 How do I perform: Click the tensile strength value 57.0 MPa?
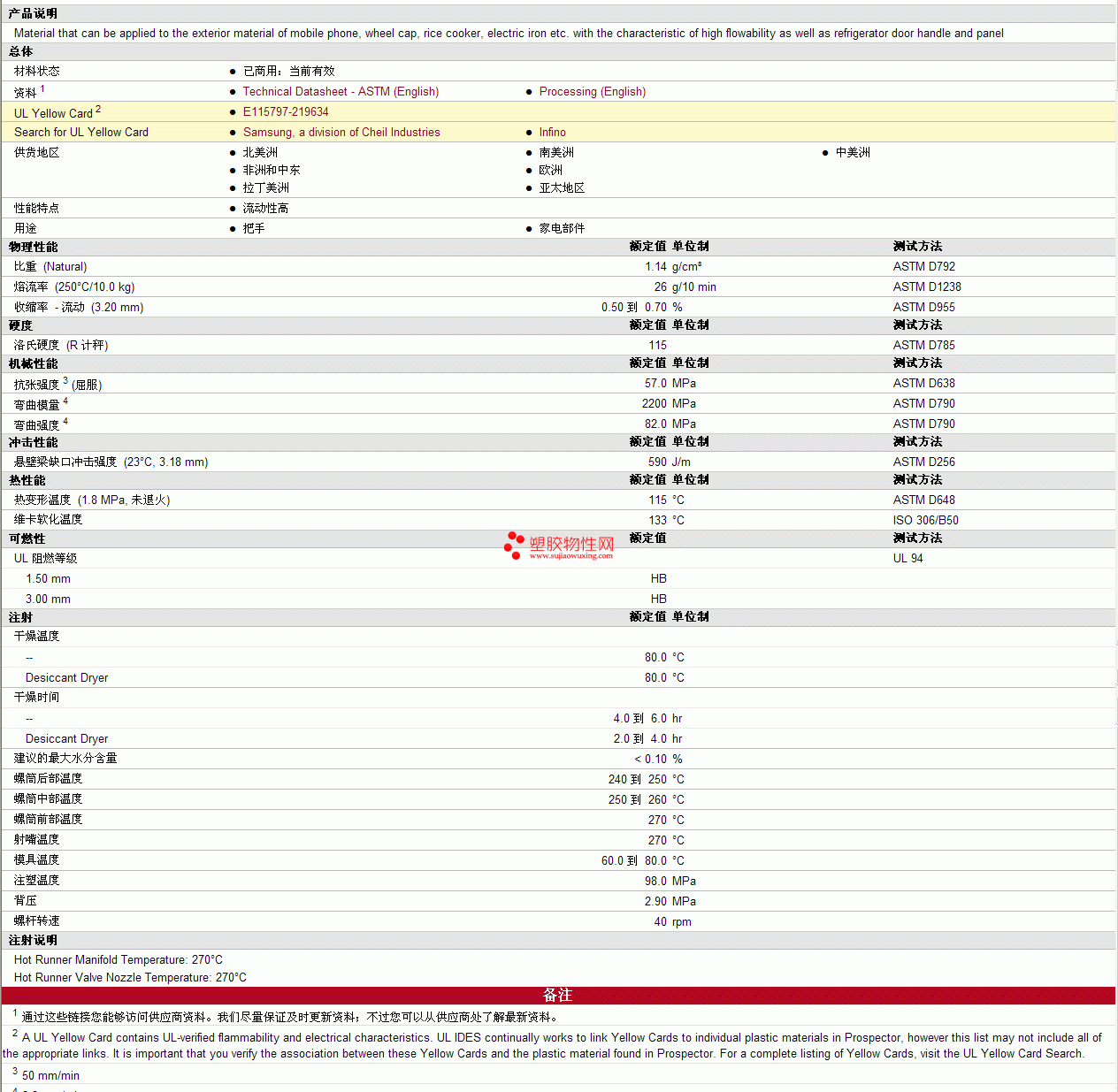670,384
